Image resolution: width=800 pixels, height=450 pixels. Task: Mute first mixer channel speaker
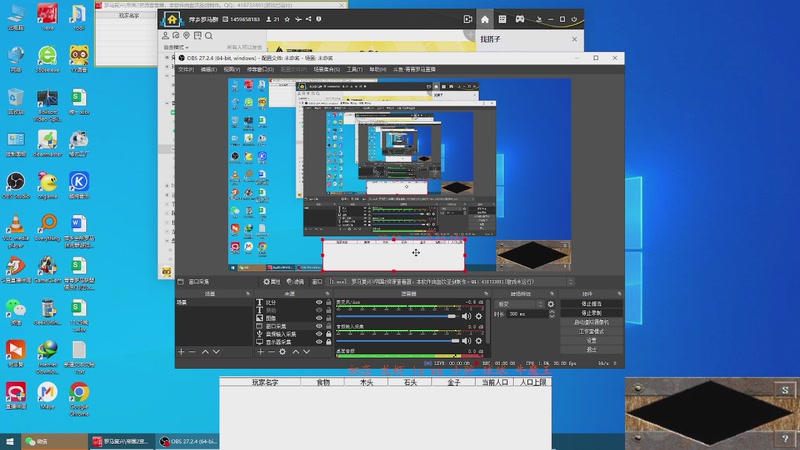pos(466,316)
